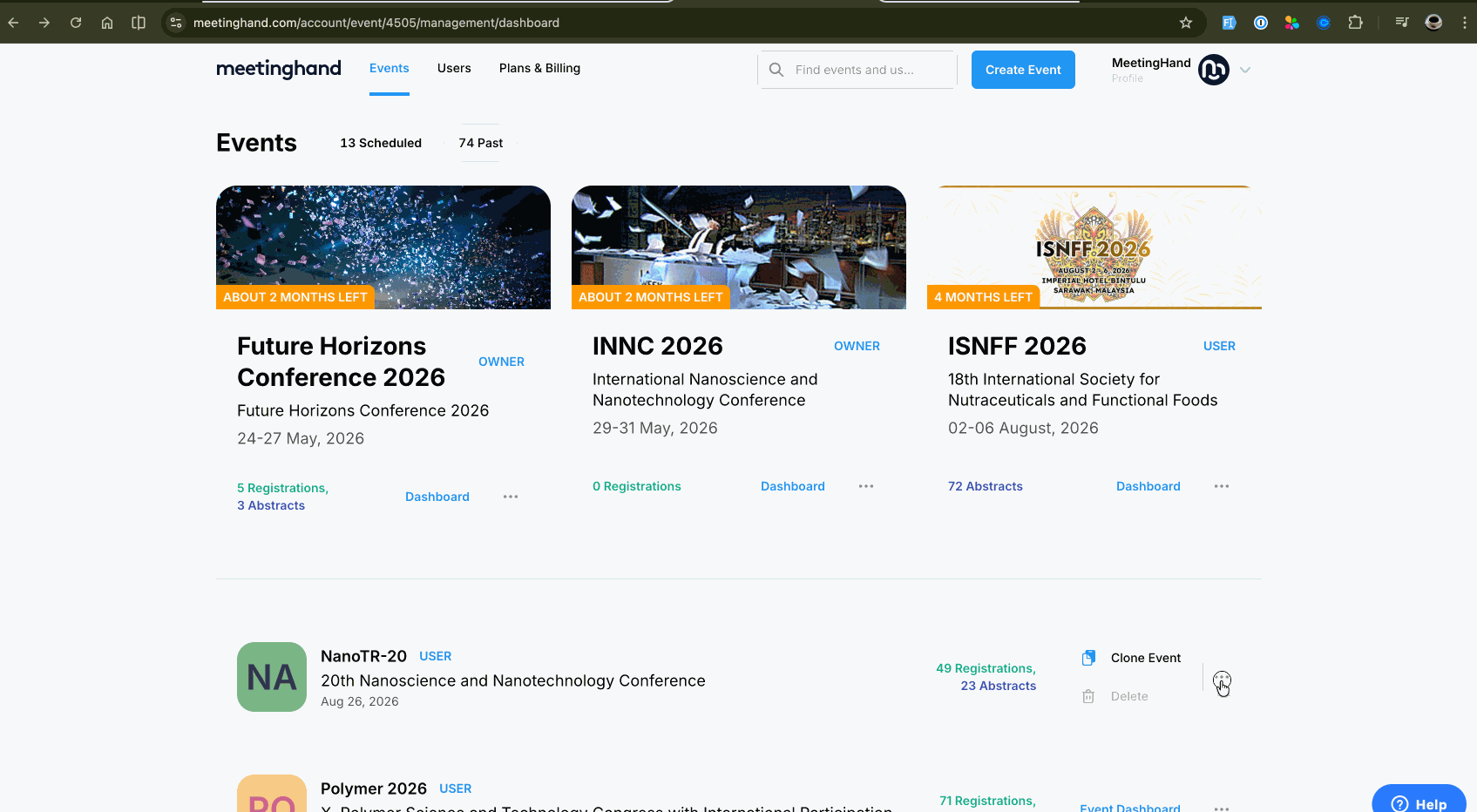Image resolution: width=1477 pixels, height=812 pixels.
Task: Open the ISNFF 2026 banner thumbnail
Action: 1094,247
